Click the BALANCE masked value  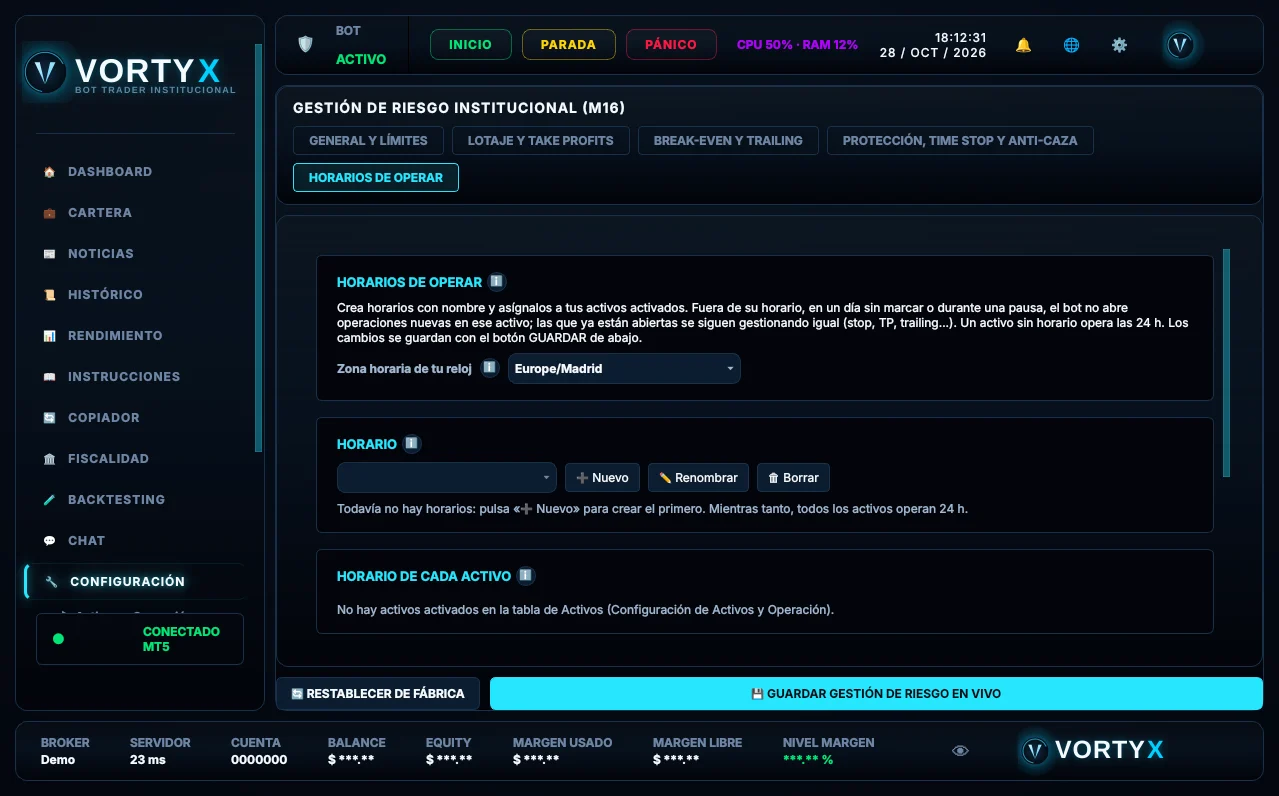click(351, 760)
